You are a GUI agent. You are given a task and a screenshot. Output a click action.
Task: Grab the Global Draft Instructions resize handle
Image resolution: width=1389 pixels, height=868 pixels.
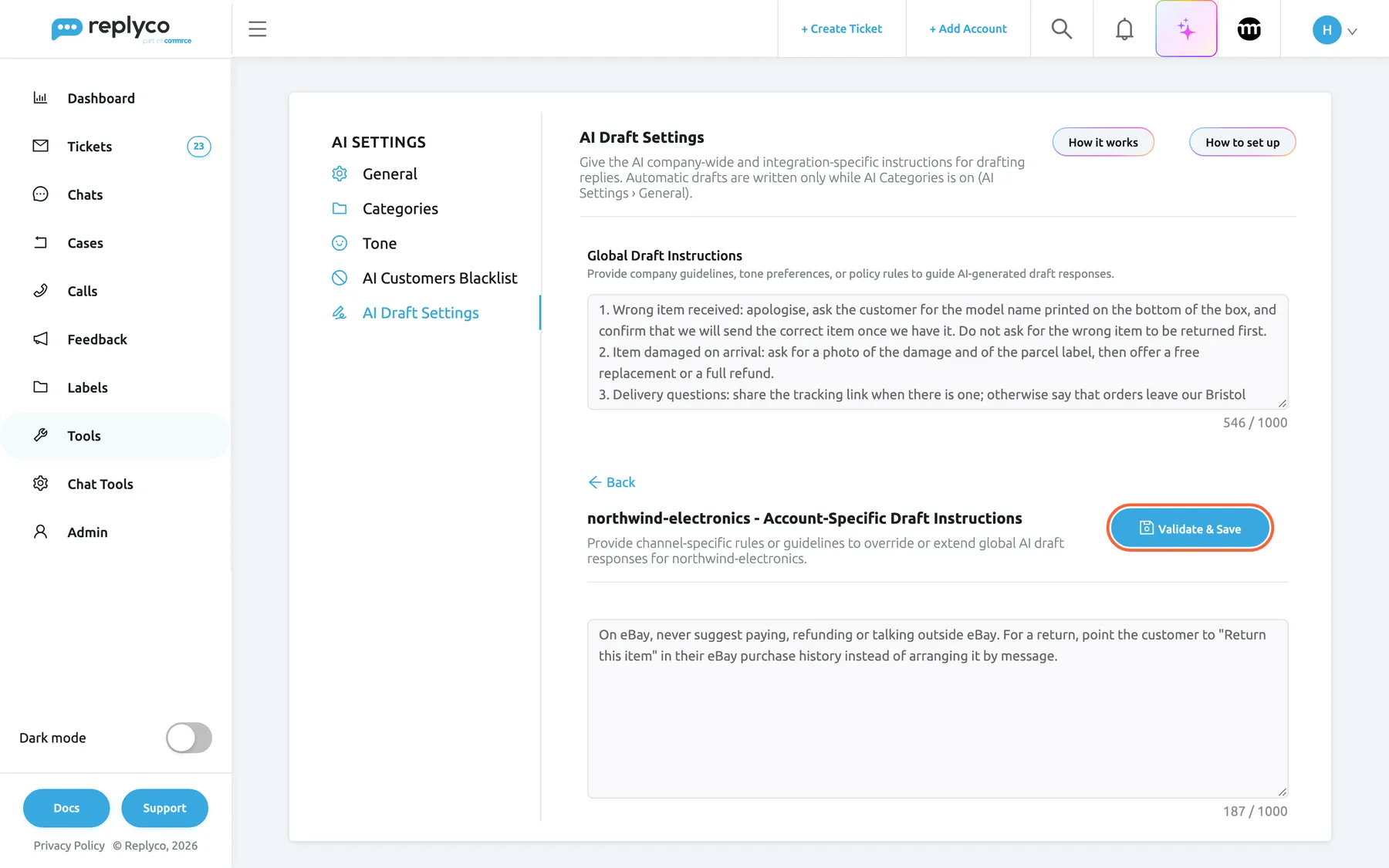coord(1282,403)
